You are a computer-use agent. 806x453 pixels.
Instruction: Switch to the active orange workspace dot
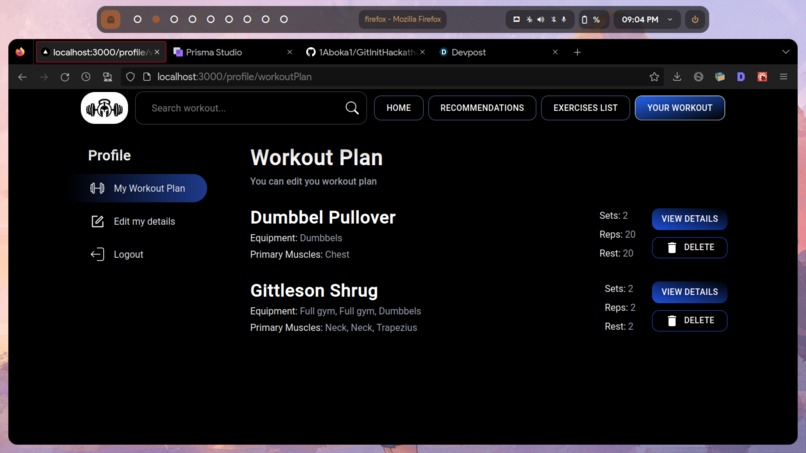coord(156,20)
